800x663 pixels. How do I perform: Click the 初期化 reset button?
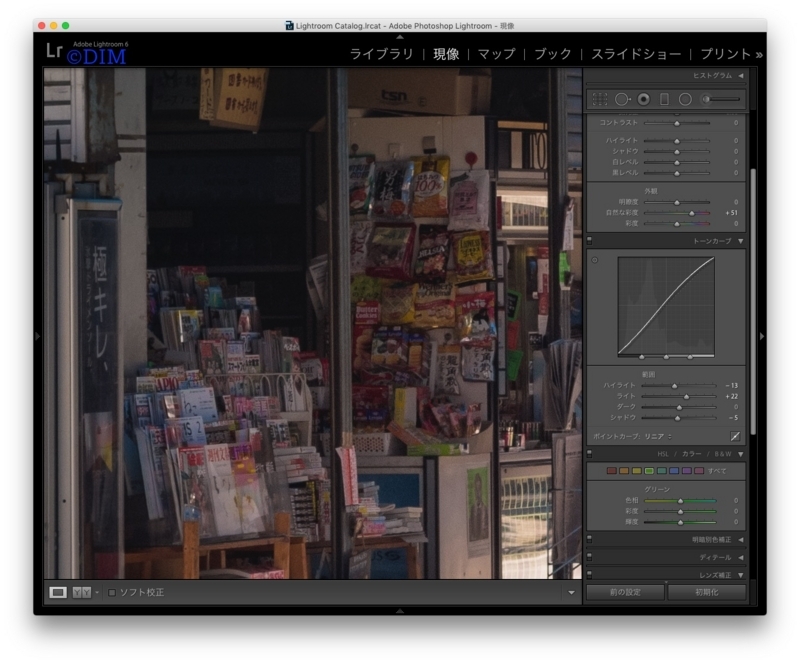point(707,593)
